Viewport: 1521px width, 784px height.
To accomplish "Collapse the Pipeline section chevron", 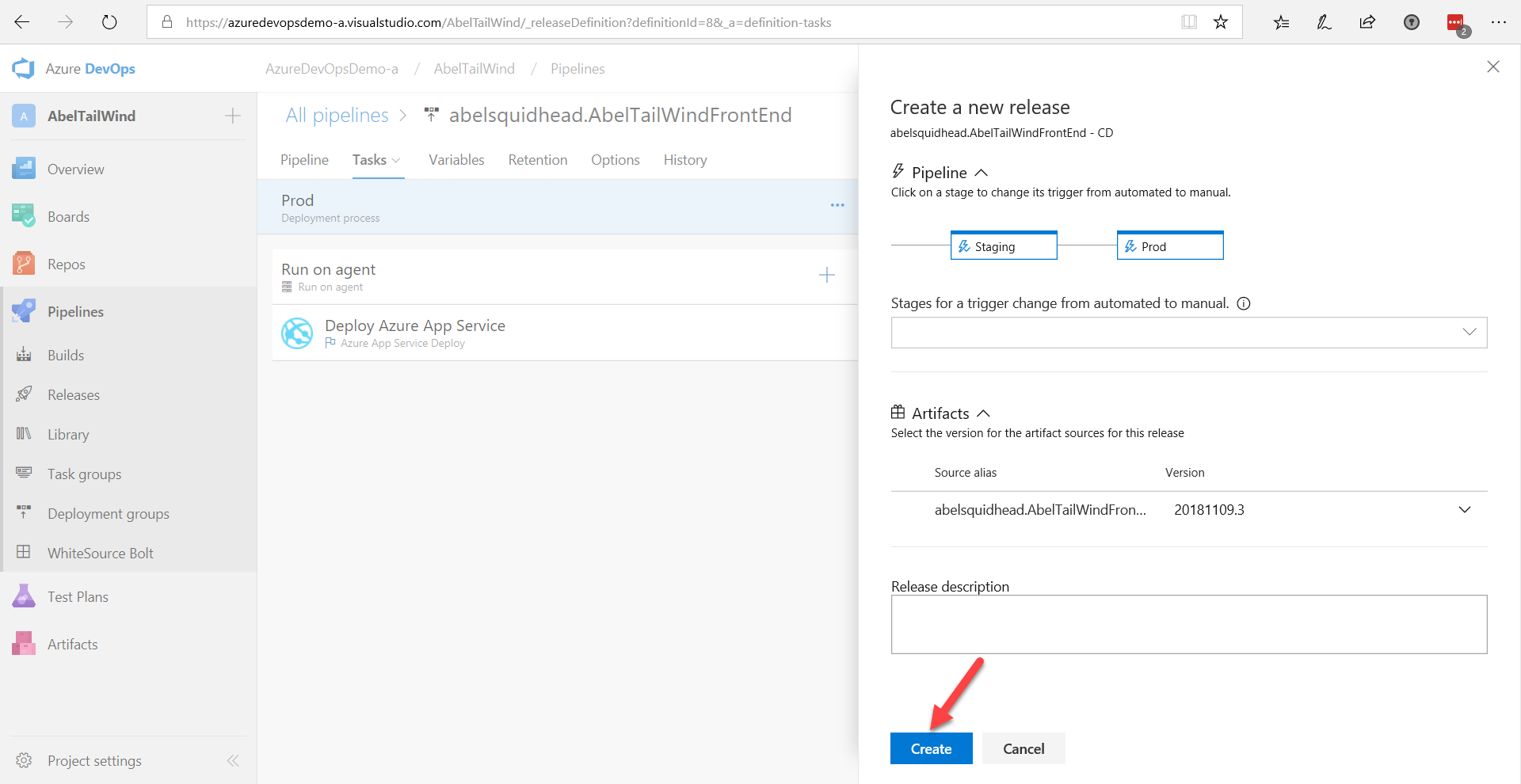I will pos(982,173).
